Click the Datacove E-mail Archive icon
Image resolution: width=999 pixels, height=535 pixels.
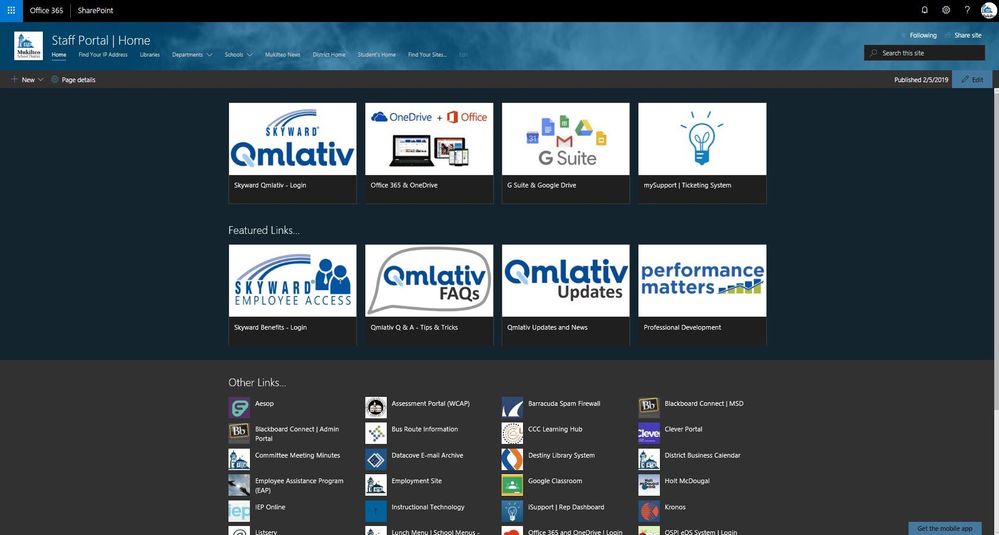376,459
